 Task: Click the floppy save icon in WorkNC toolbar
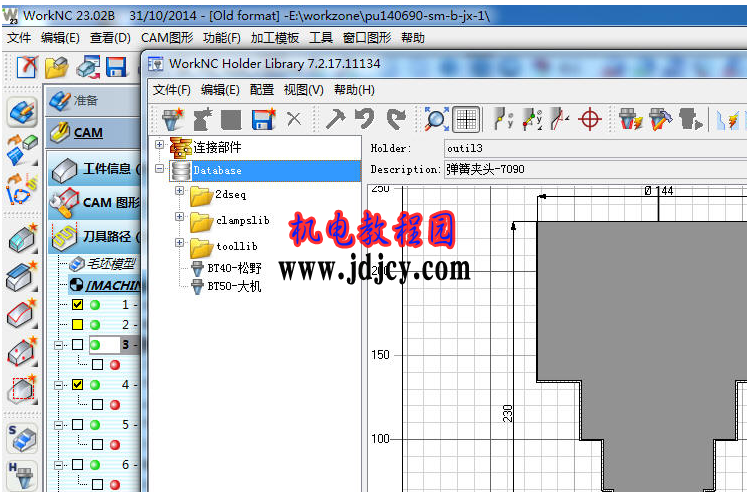tap(116, 67)
